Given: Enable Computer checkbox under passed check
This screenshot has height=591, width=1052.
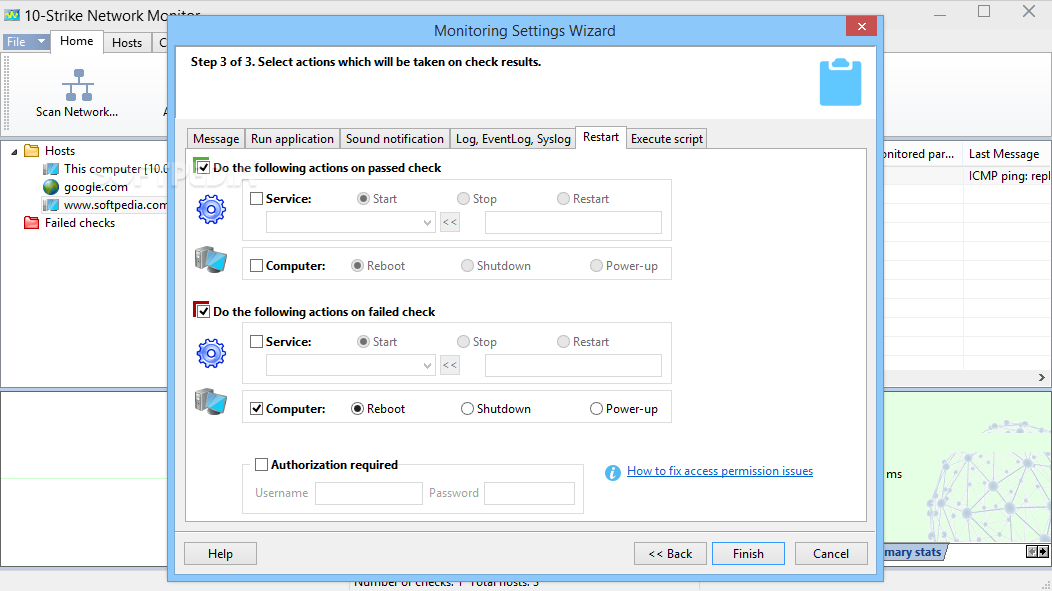Looking at the screenshot, I should click(x=256, y=266).
